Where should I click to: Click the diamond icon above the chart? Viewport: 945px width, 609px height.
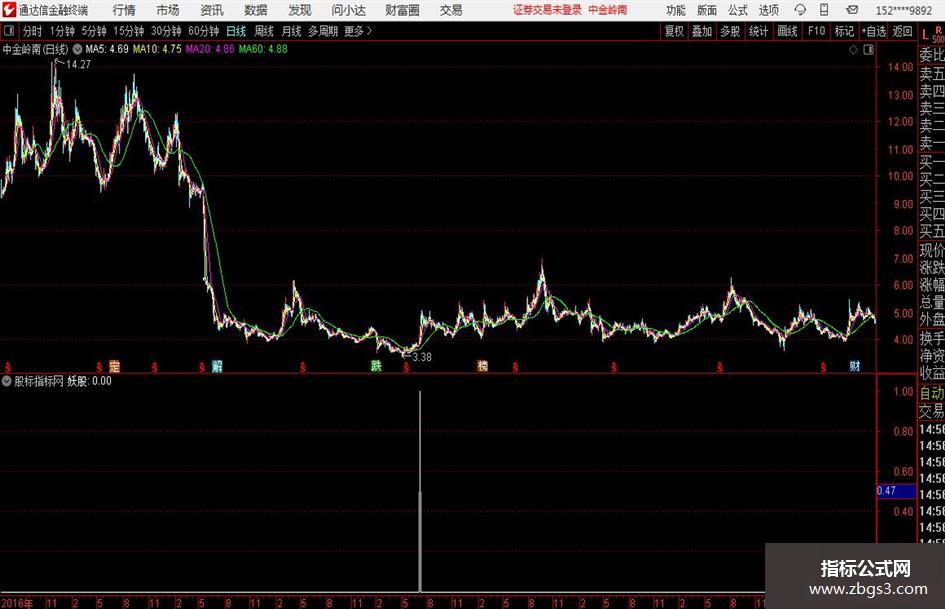[x=853, y=49]
